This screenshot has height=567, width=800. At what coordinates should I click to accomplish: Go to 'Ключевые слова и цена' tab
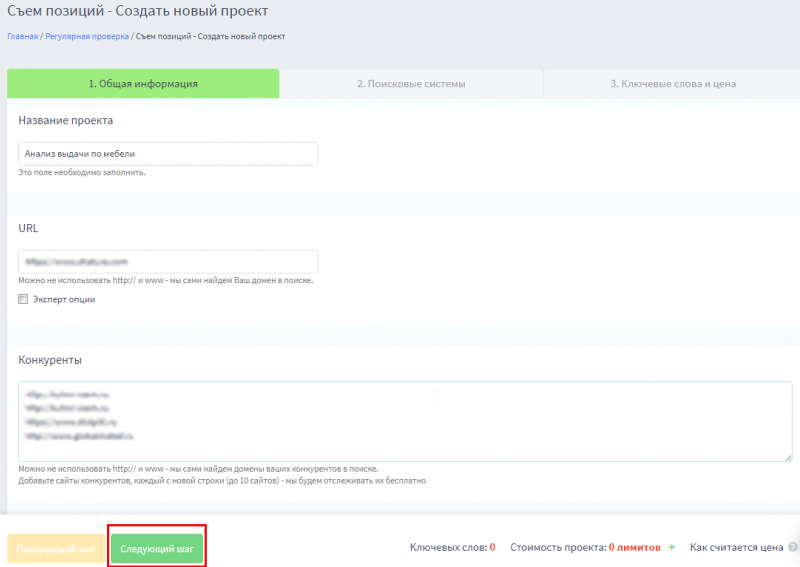click(x=672, y=84)
